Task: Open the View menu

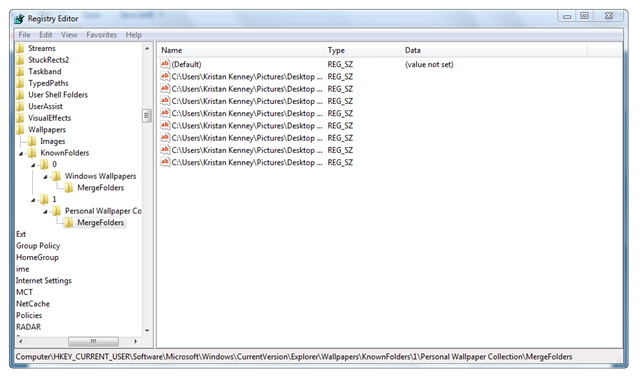Action: click(x=69, y=35)
